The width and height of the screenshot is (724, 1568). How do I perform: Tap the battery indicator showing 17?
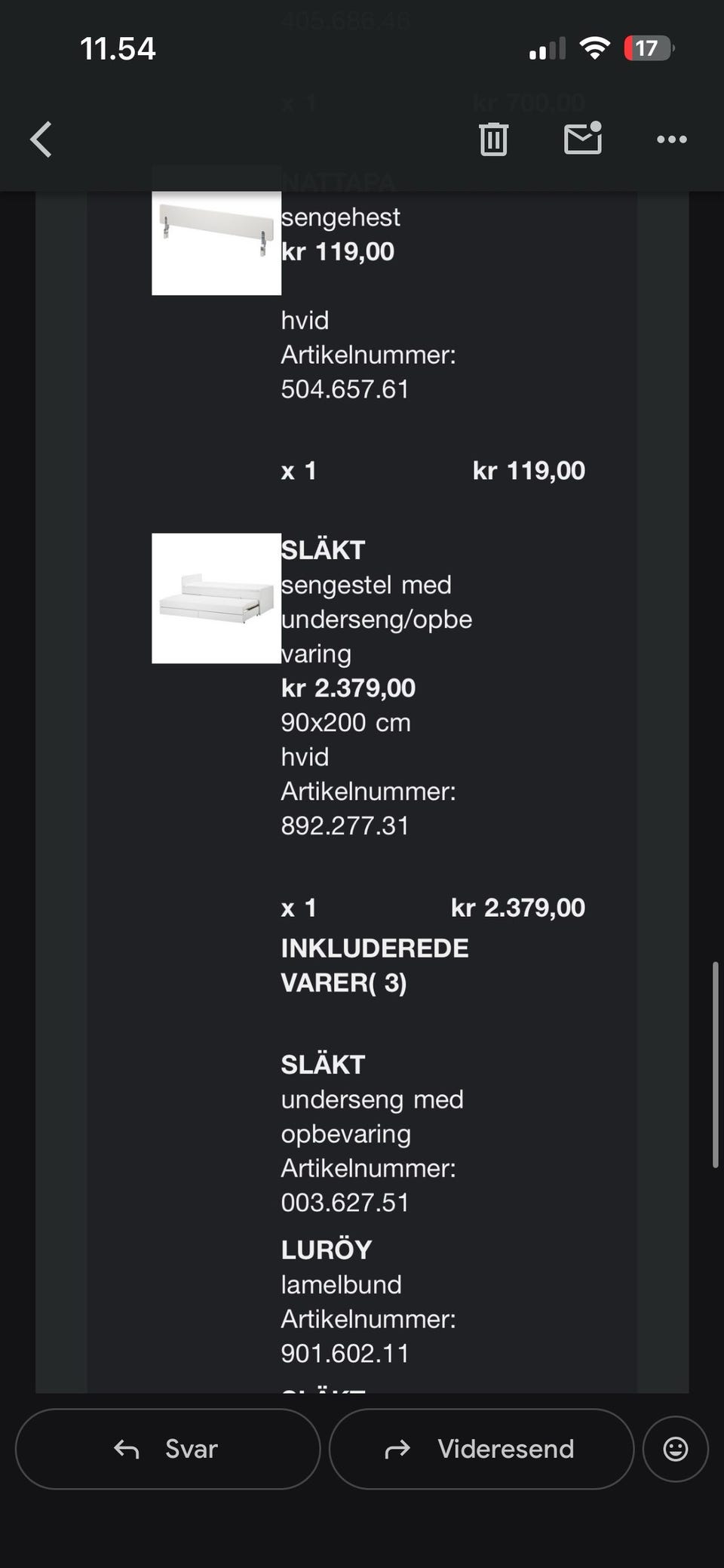click(648, 49)
